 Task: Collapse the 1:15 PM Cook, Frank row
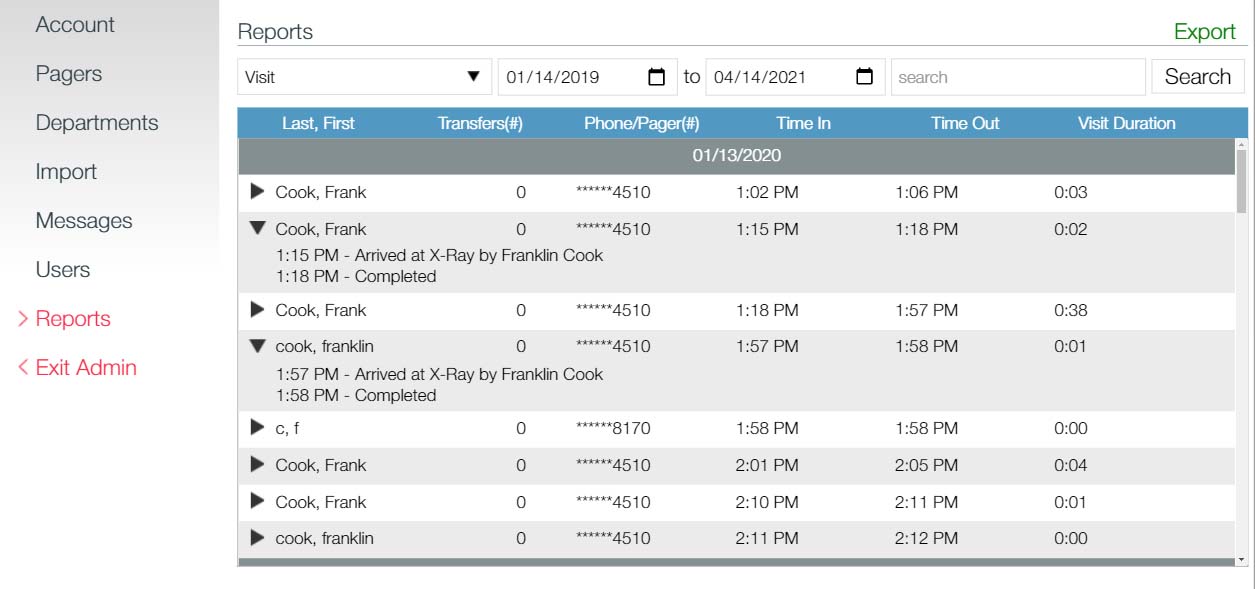[258, 228]
